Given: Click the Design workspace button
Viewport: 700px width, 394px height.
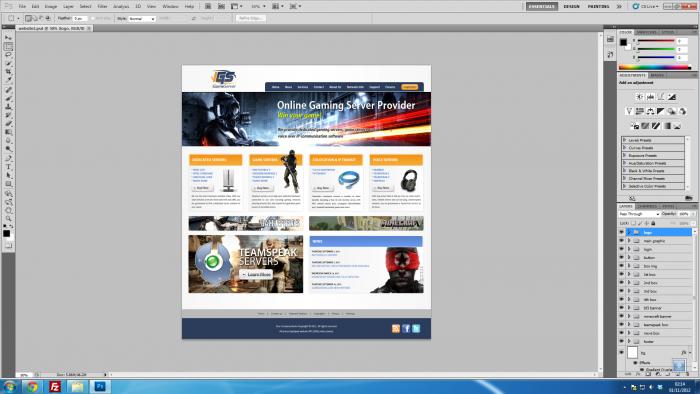Looking at the screenshot, I should click(571, 7).
